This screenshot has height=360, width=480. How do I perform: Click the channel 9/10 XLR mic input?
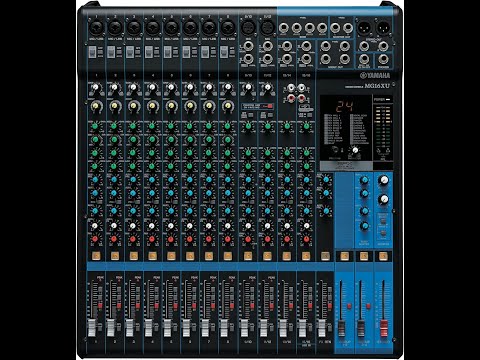(x=248, y=27)
